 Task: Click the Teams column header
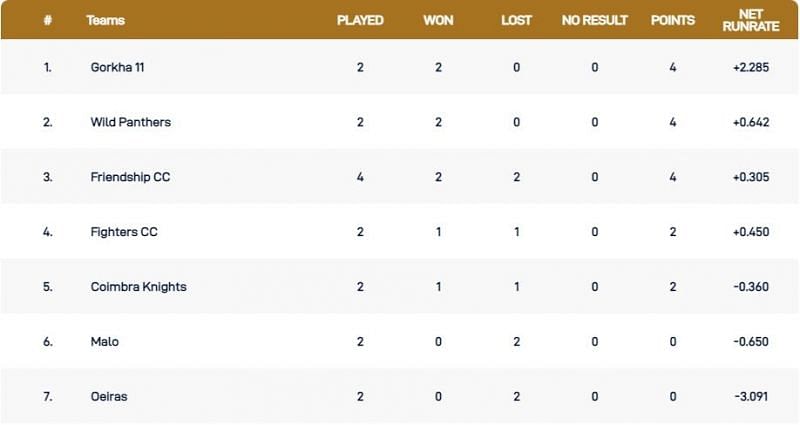point(105,20)
